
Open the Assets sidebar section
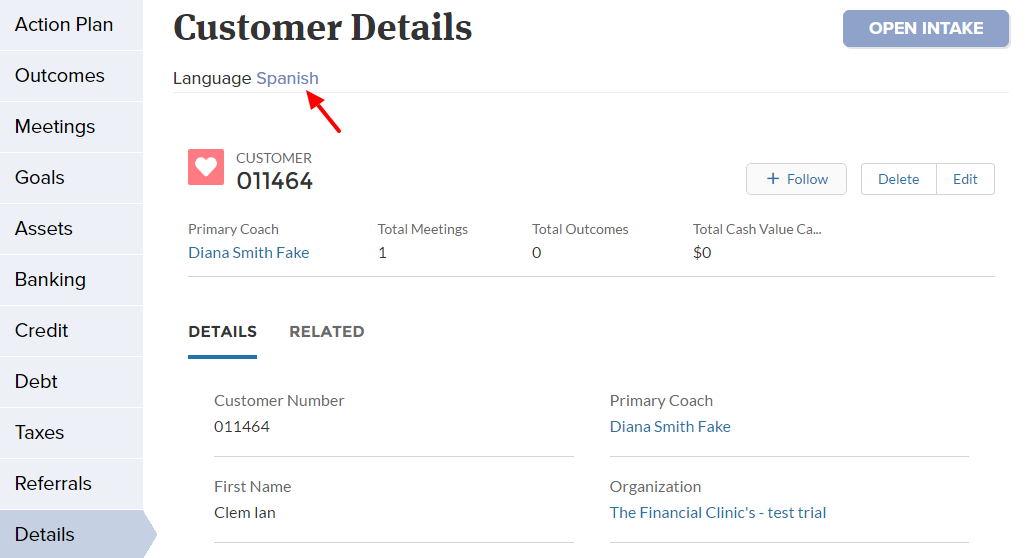tap(71, 229)
